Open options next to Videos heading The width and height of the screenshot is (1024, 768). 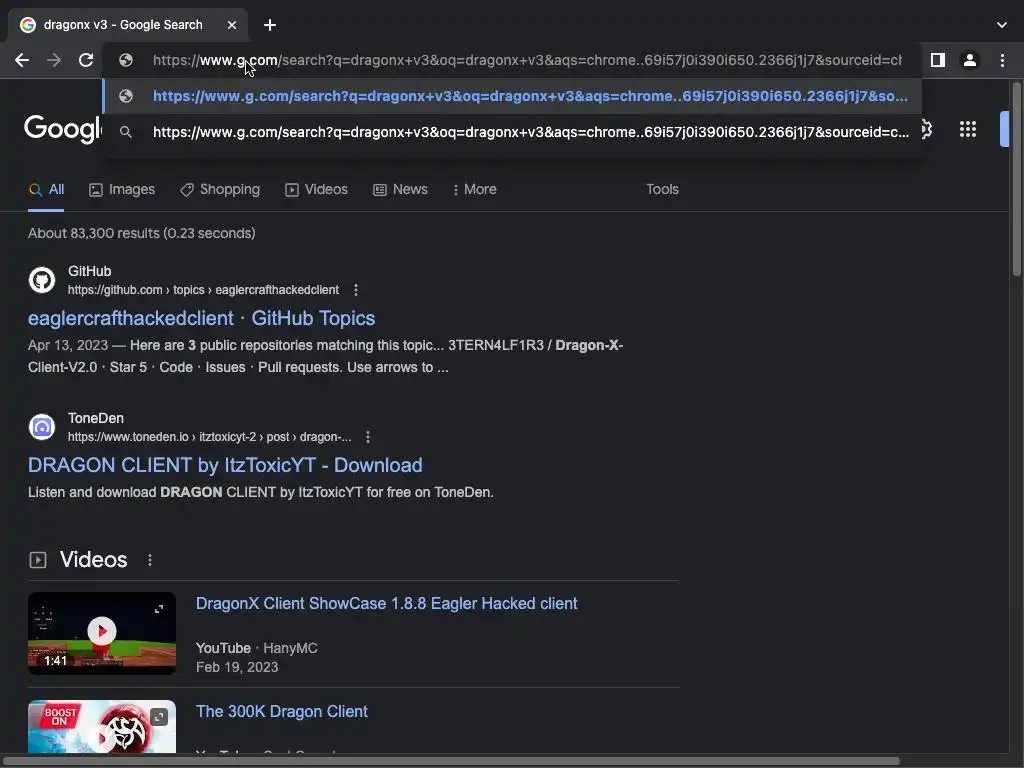(x=150, y=560)
